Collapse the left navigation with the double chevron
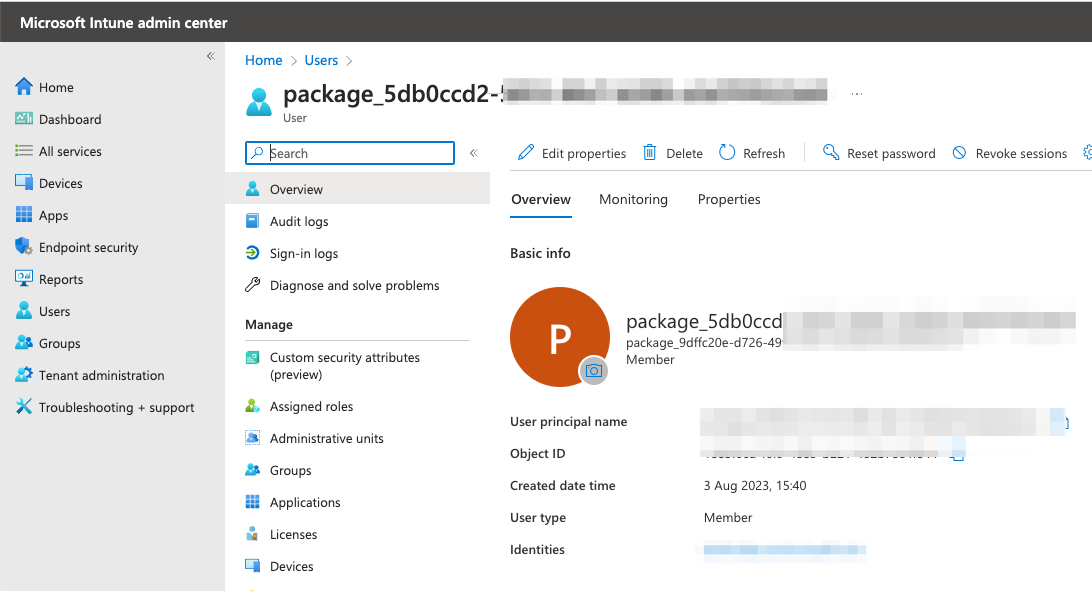 click(211, 57)
